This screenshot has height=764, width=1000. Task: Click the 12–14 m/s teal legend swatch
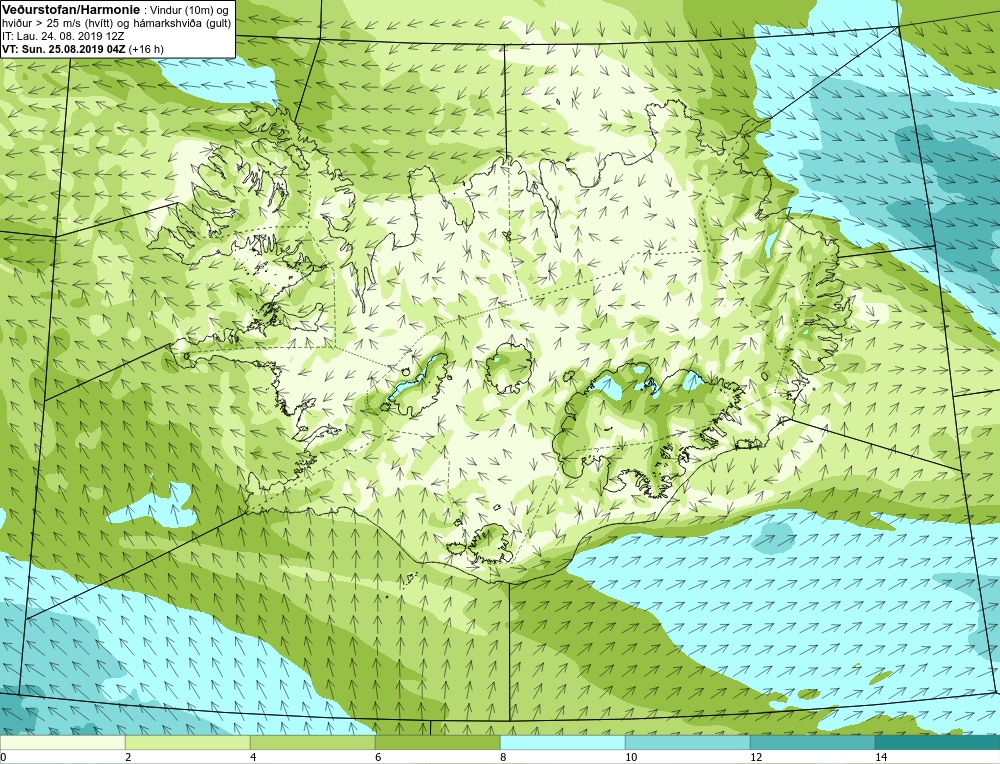[812, 743]
